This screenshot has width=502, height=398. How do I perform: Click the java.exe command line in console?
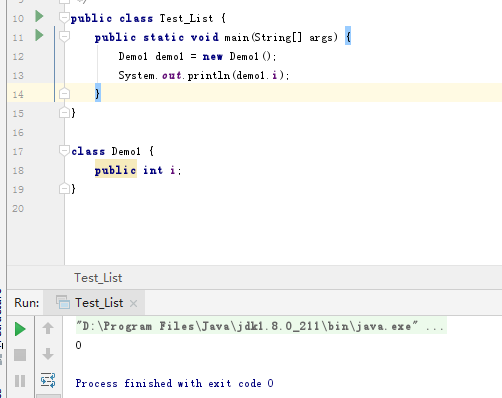tap(261, 326)
